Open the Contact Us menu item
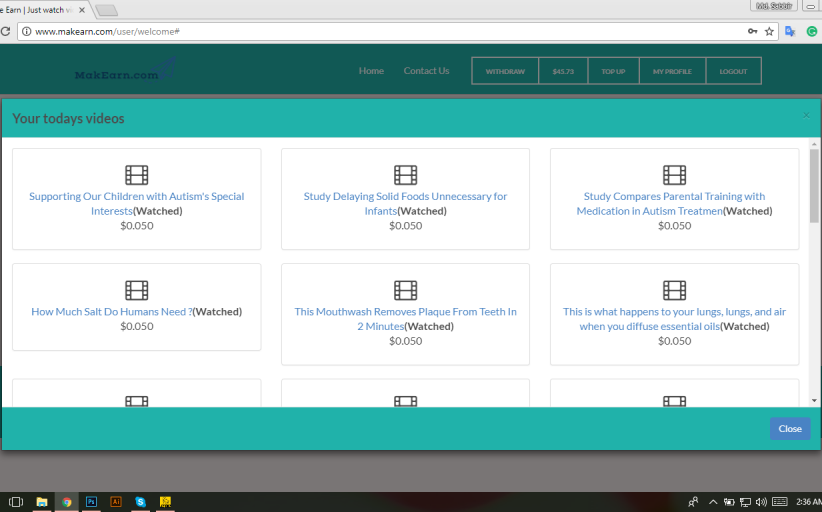 (426, 71)
